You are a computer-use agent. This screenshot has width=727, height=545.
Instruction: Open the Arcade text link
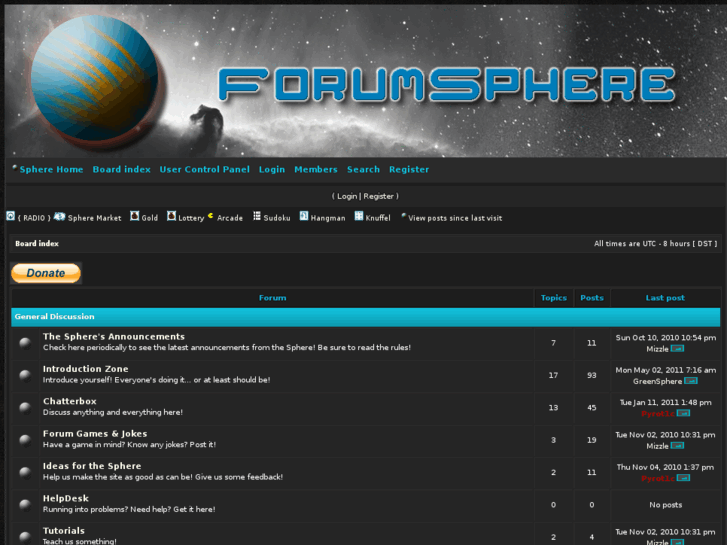point(230,218)
